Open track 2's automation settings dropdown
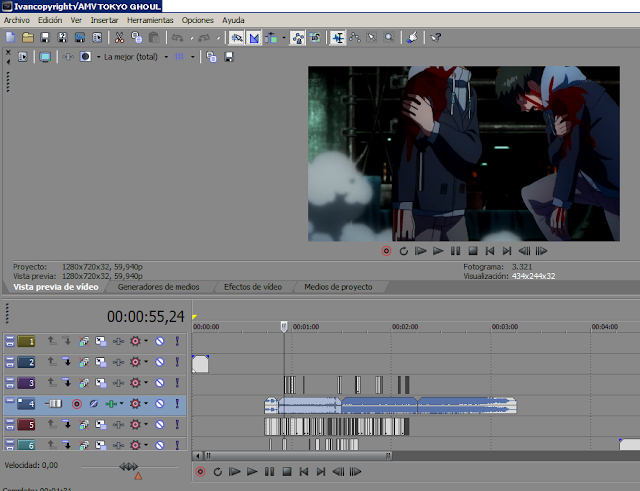This screenshot has width=640, height=491. click(x=146, y=362)
